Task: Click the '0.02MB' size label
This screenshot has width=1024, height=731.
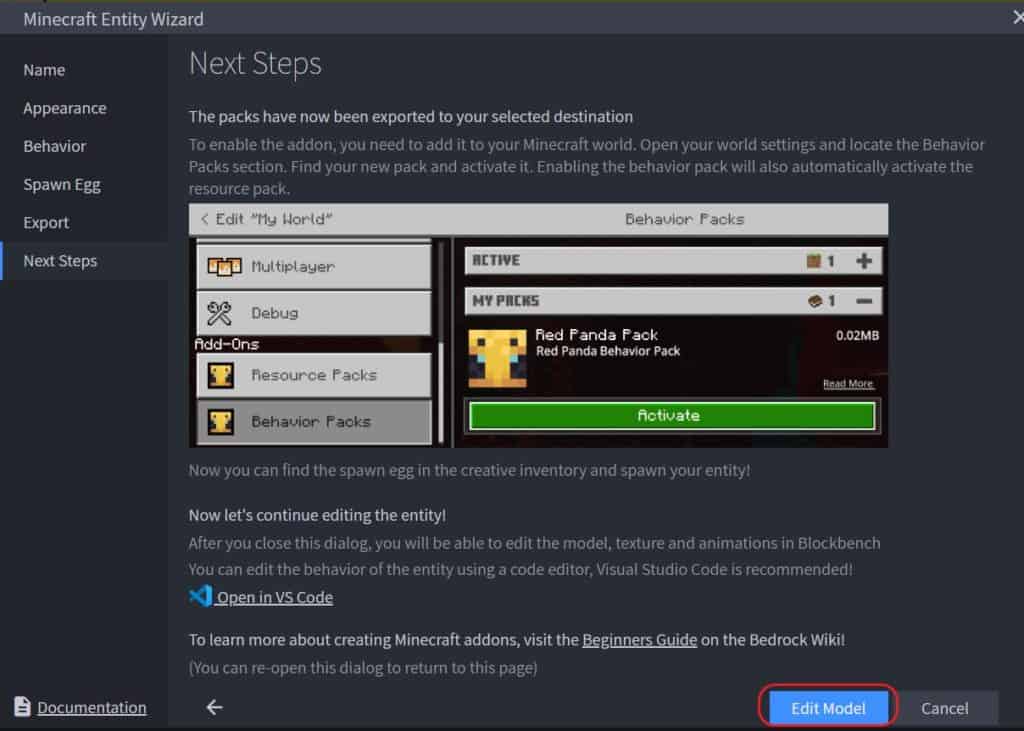Action: click(x=857, y=336)
